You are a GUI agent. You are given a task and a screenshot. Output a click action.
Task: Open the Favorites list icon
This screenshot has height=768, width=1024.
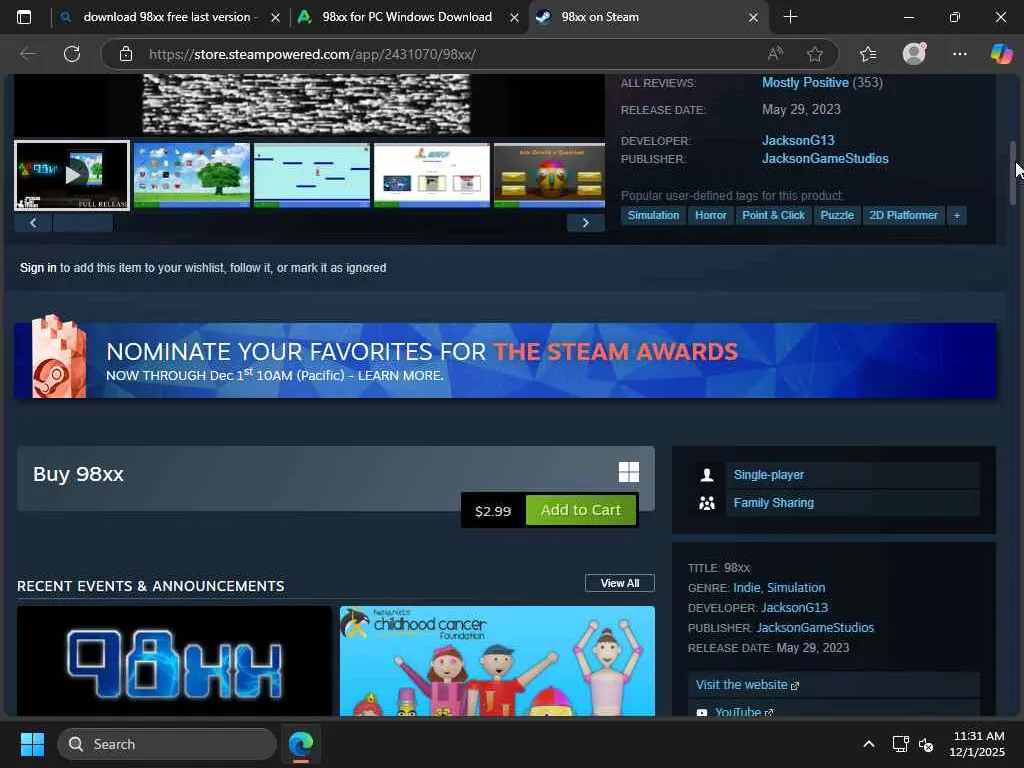868,54
